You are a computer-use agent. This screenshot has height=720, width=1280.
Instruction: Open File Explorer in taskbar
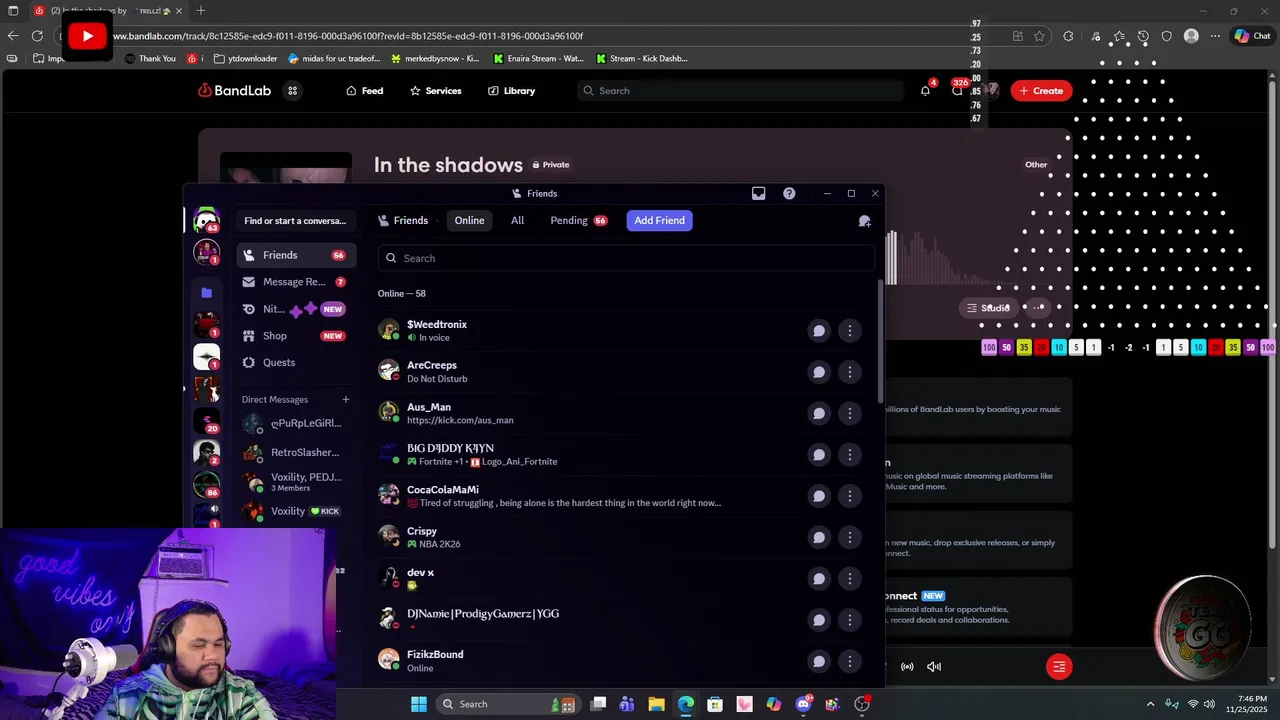click(x=656, y=704)
